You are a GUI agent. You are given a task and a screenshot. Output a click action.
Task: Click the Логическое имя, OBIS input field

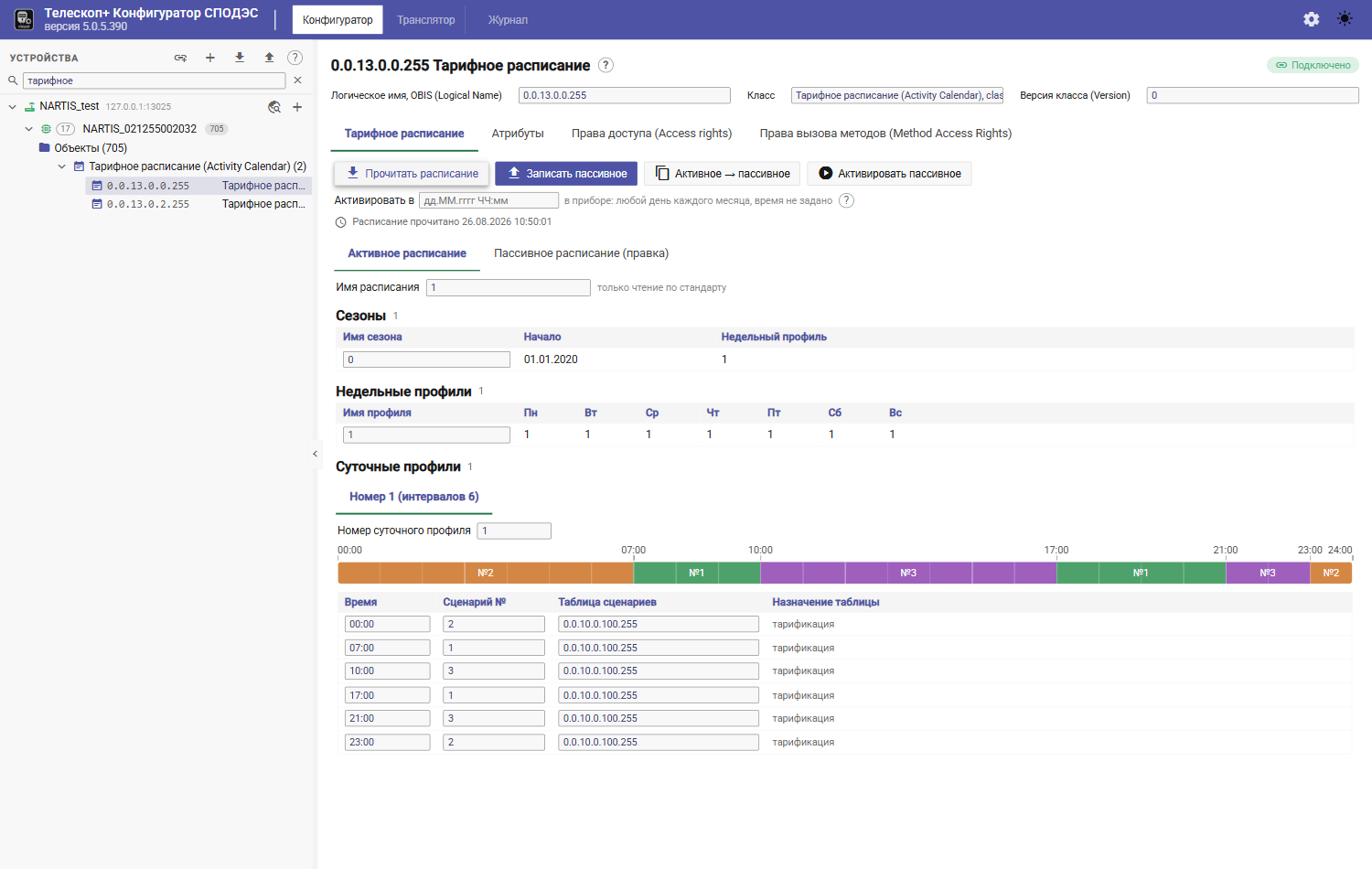click(x=625, y=95)
